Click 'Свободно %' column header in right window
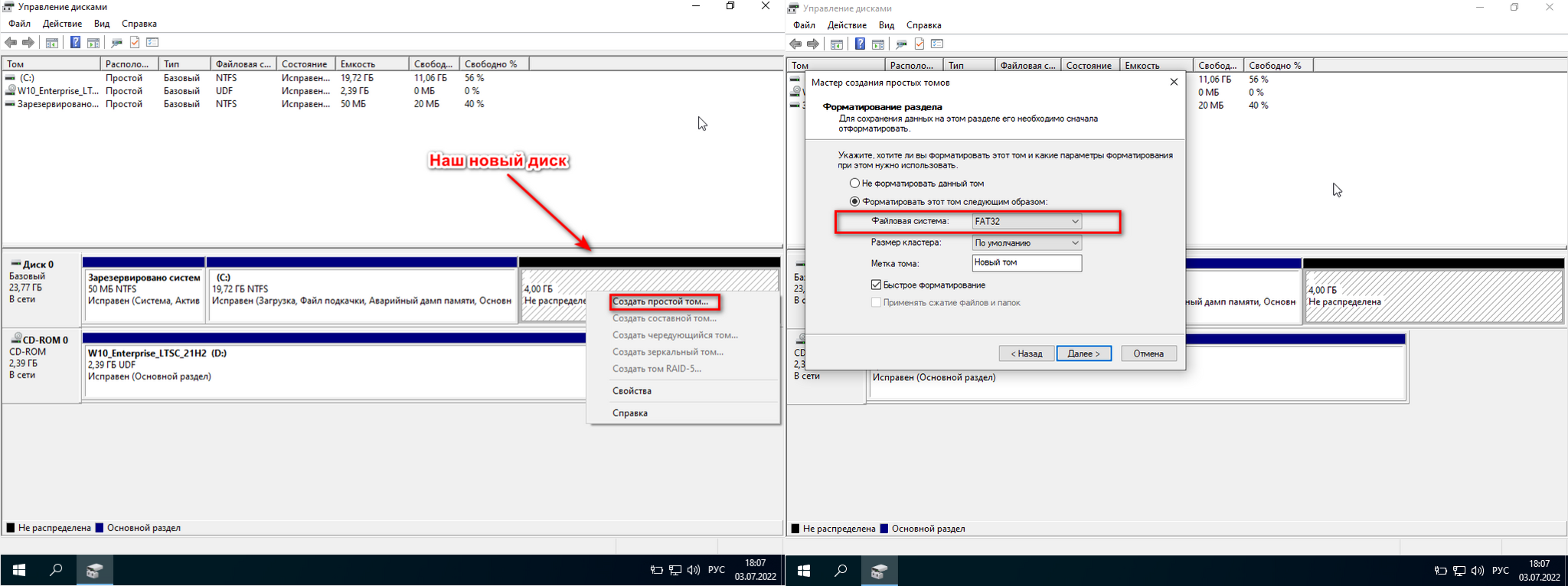The image size is (1568, 586). (x=1279, y=66)
